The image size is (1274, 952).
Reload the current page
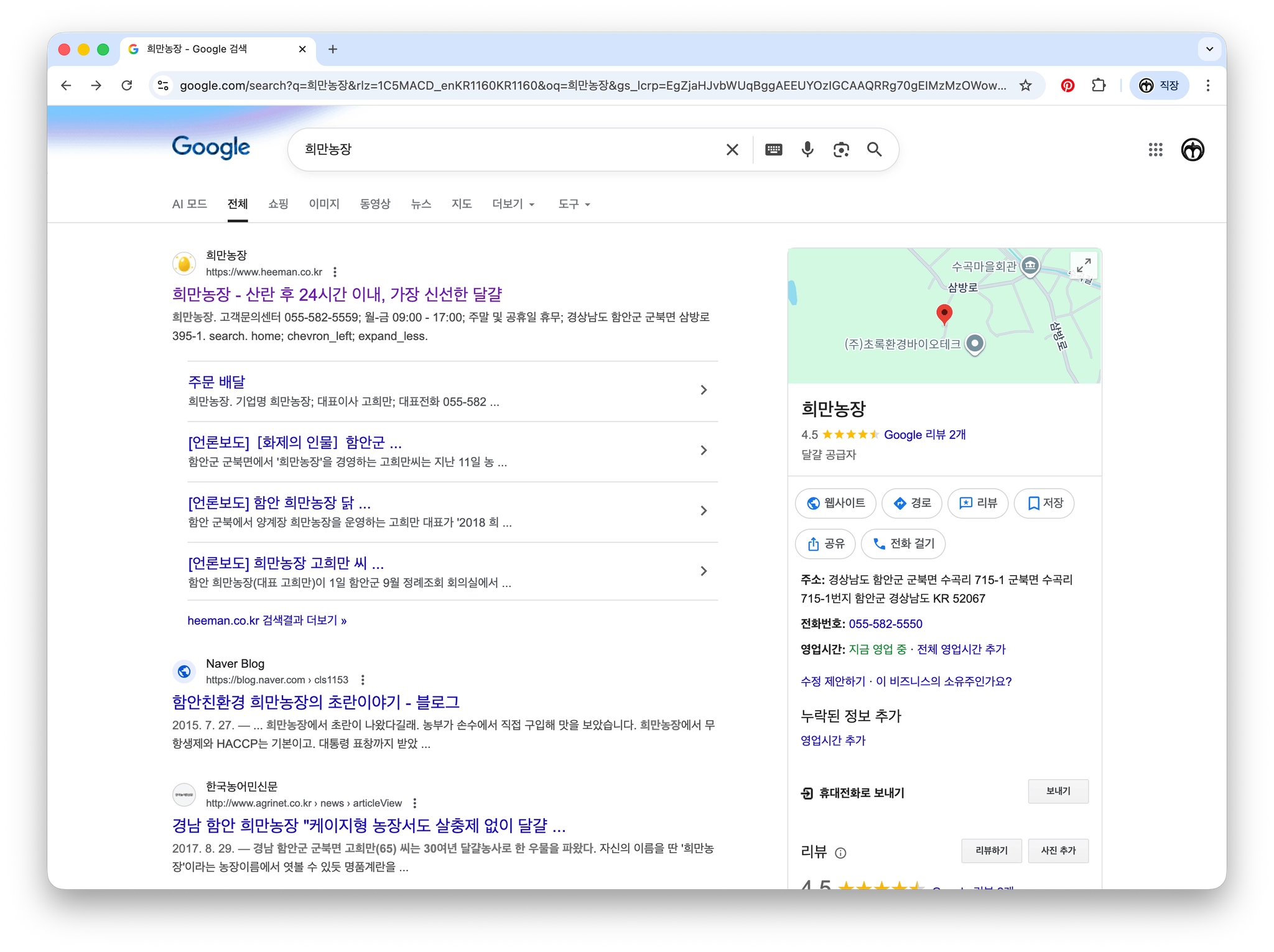(x=127, y=85)
